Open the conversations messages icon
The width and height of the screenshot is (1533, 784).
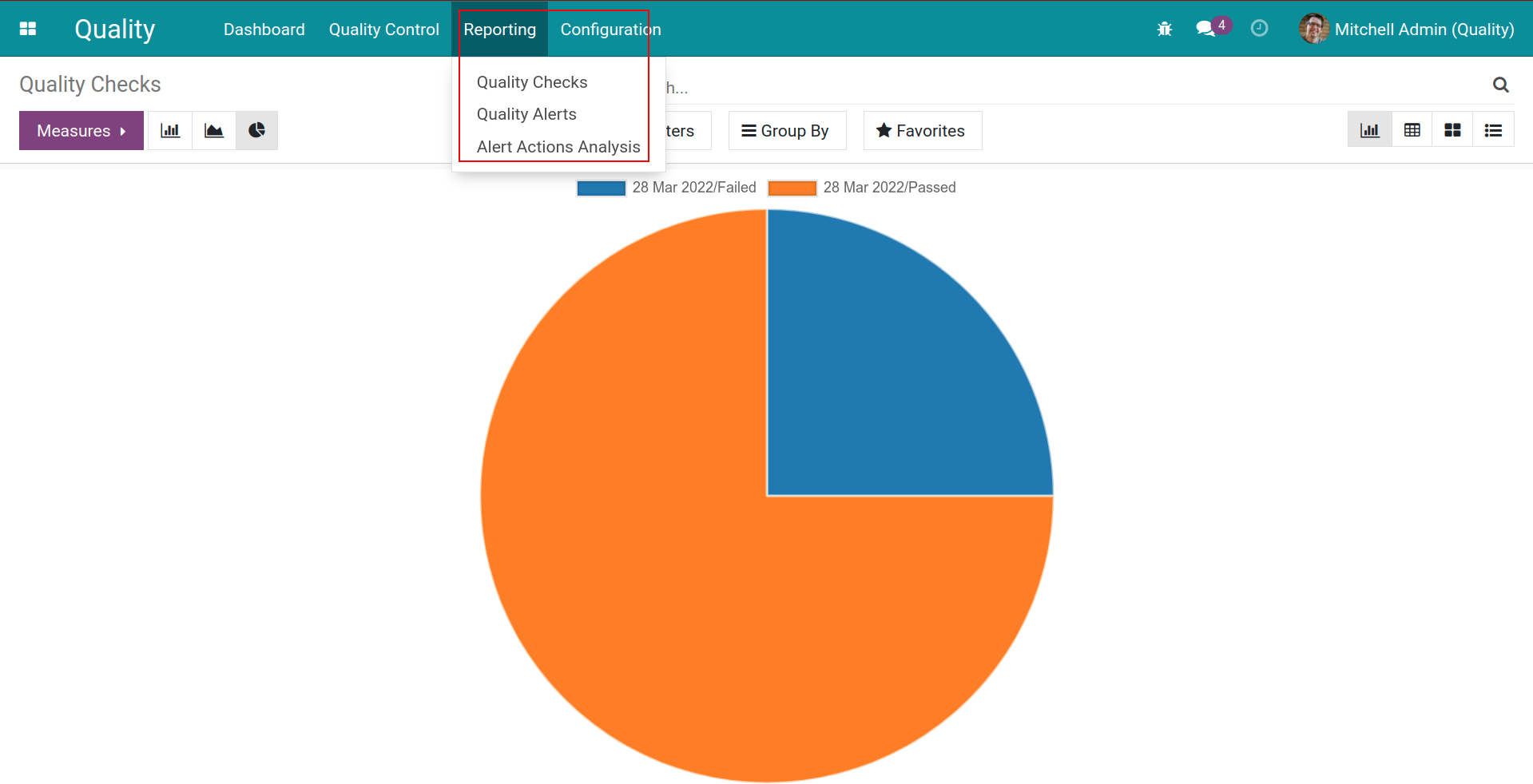pyautogui.click(x=1205, y=29)
